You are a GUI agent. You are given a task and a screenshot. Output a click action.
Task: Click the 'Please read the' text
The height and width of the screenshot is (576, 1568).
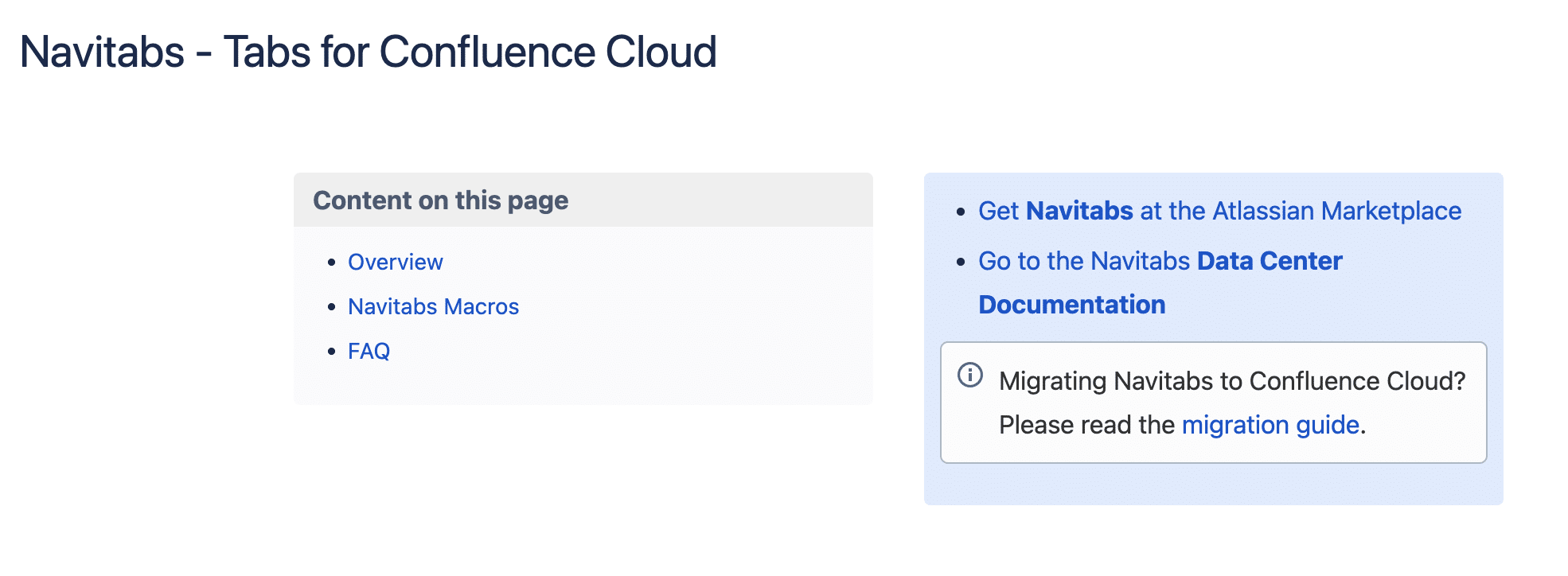[1086, 425]
